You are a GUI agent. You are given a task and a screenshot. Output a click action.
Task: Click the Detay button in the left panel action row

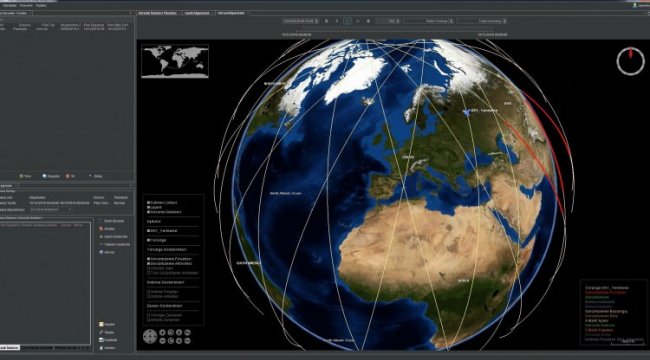pos(96,176)
